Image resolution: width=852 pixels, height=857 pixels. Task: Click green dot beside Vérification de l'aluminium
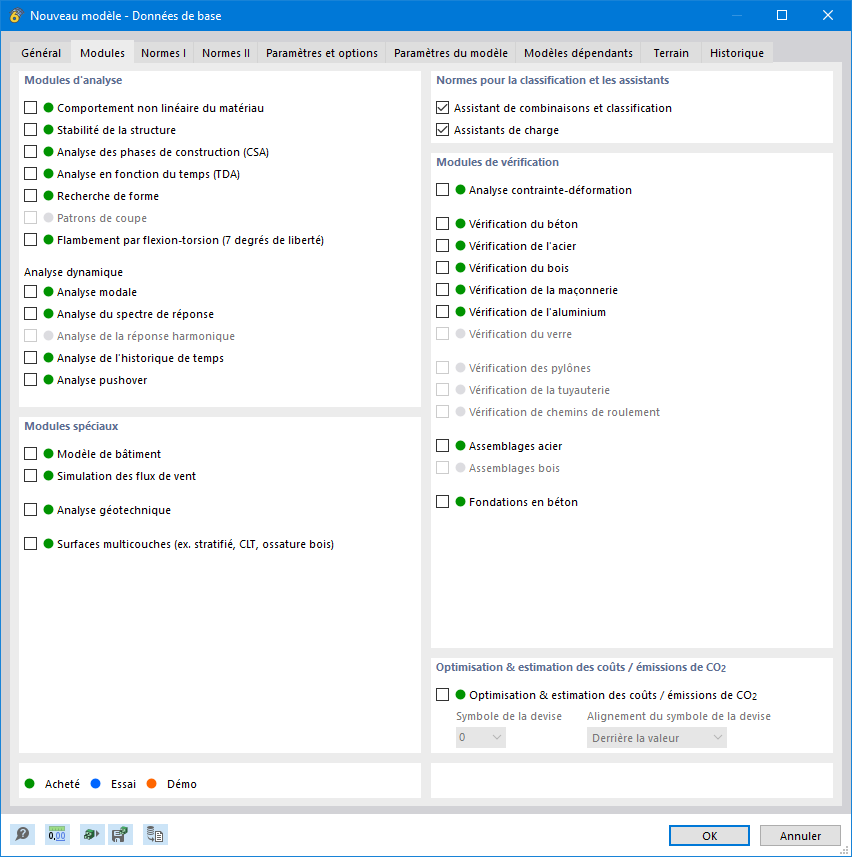[460, 312]
